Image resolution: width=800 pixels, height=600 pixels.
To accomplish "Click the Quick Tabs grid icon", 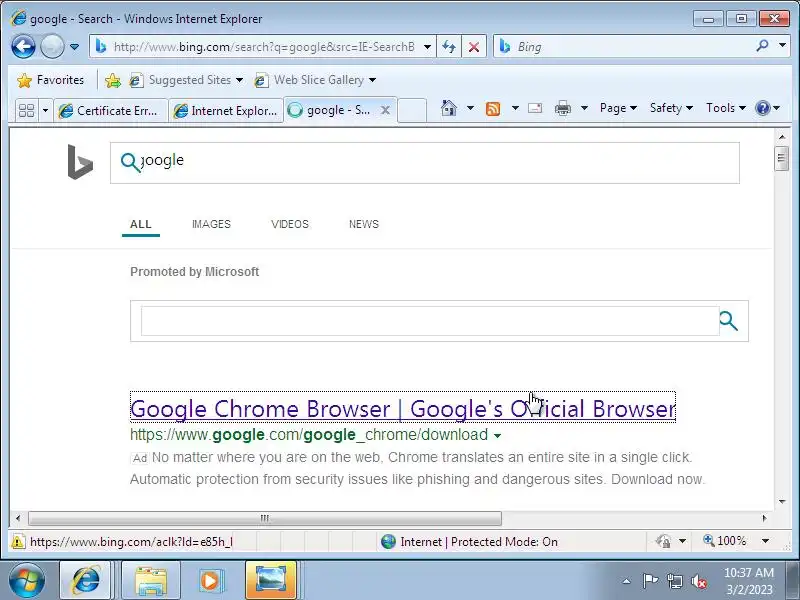I will (x=26, y=110).
